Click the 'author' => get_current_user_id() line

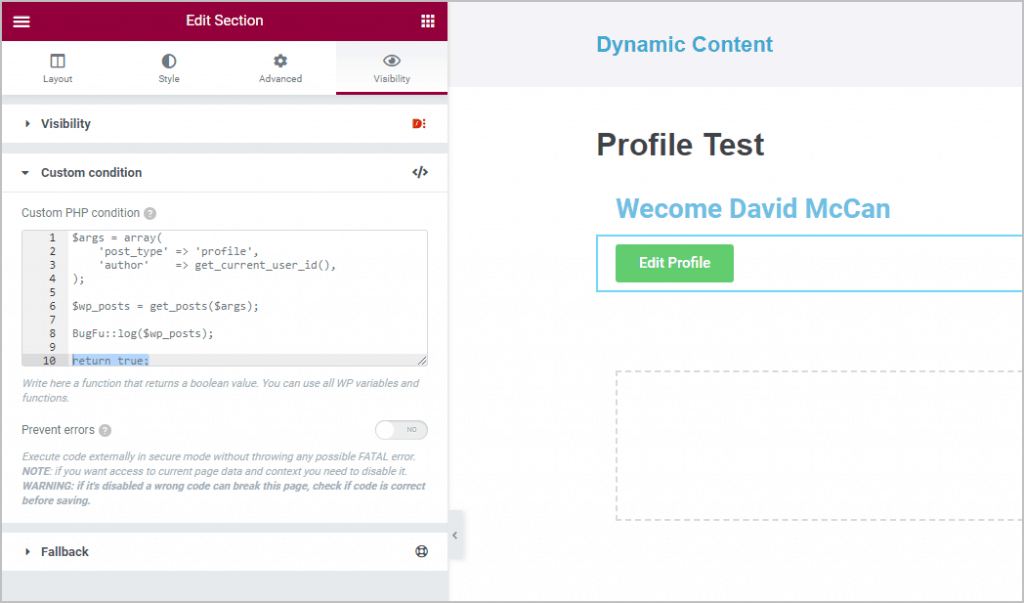click(217, 265)
